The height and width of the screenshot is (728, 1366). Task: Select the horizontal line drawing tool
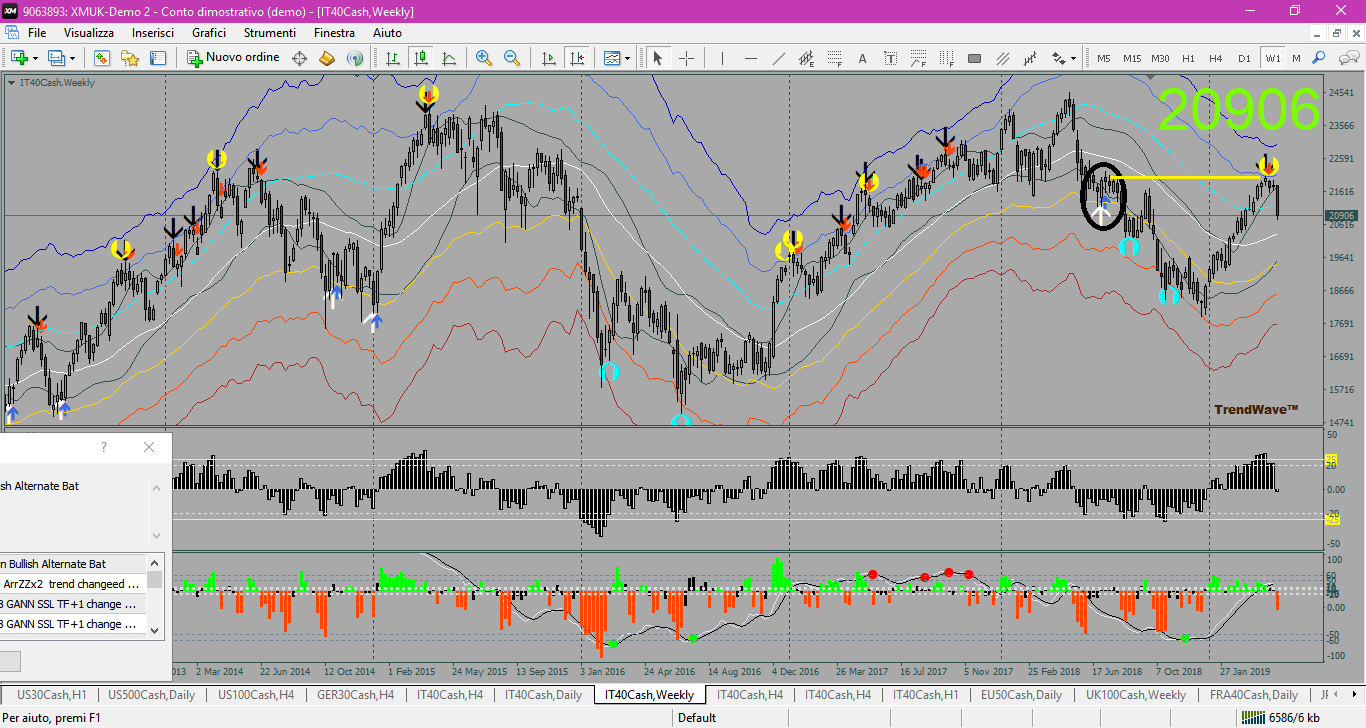(x=750, y=58)
